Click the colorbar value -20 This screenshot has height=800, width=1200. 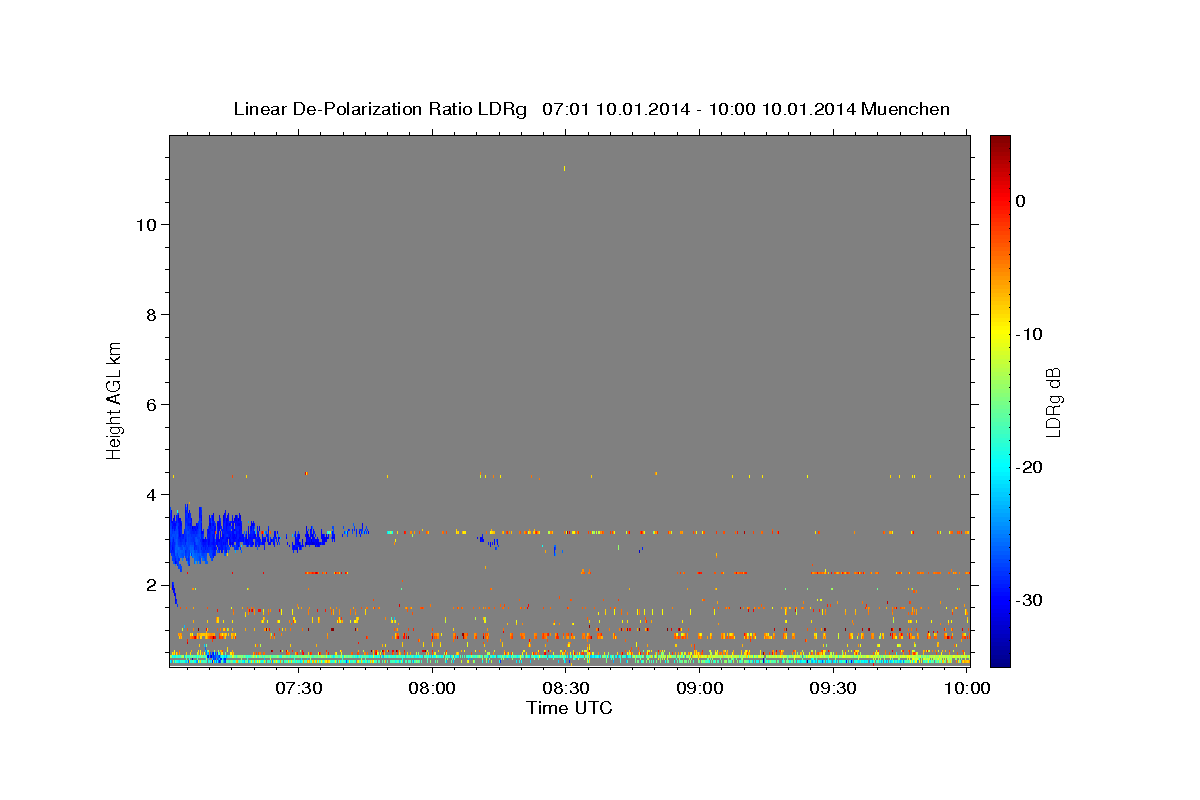click(1031, 467)
